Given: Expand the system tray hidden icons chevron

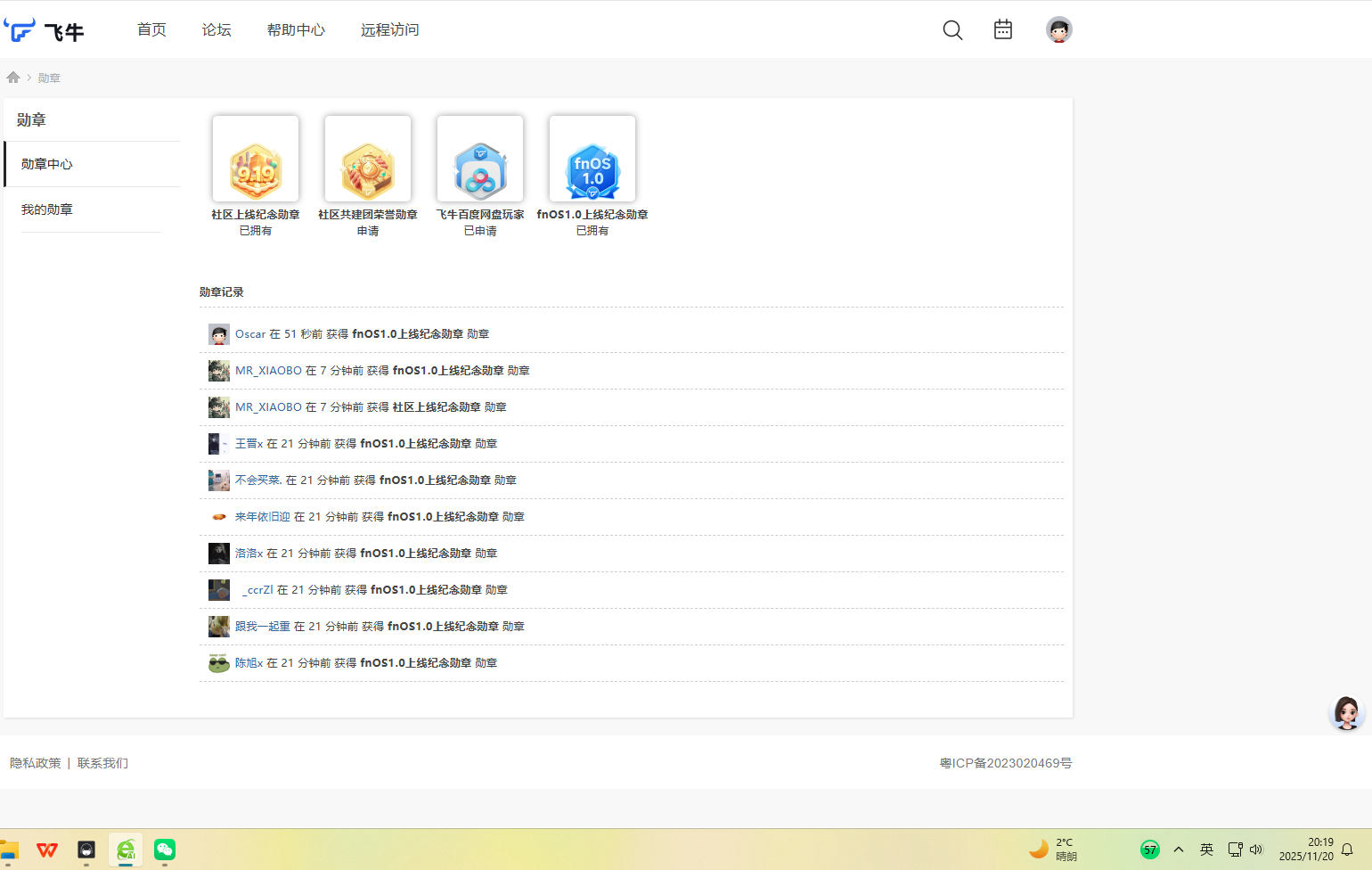Looking at the screenshot, I should point(1179,849).
